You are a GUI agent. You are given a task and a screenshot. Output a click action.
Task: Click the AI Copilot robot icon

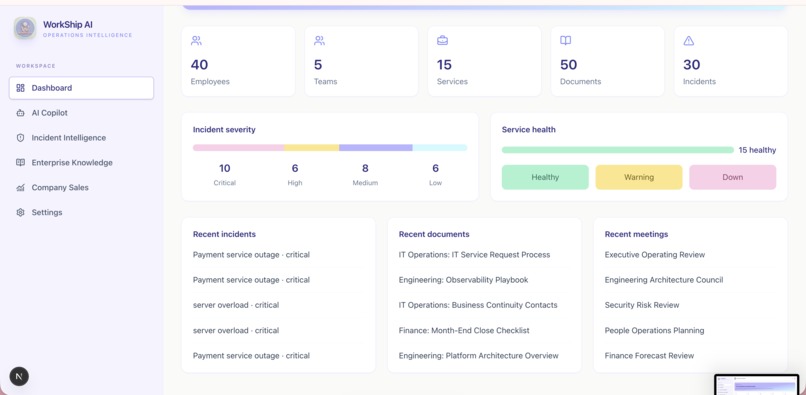pos(21,113)
